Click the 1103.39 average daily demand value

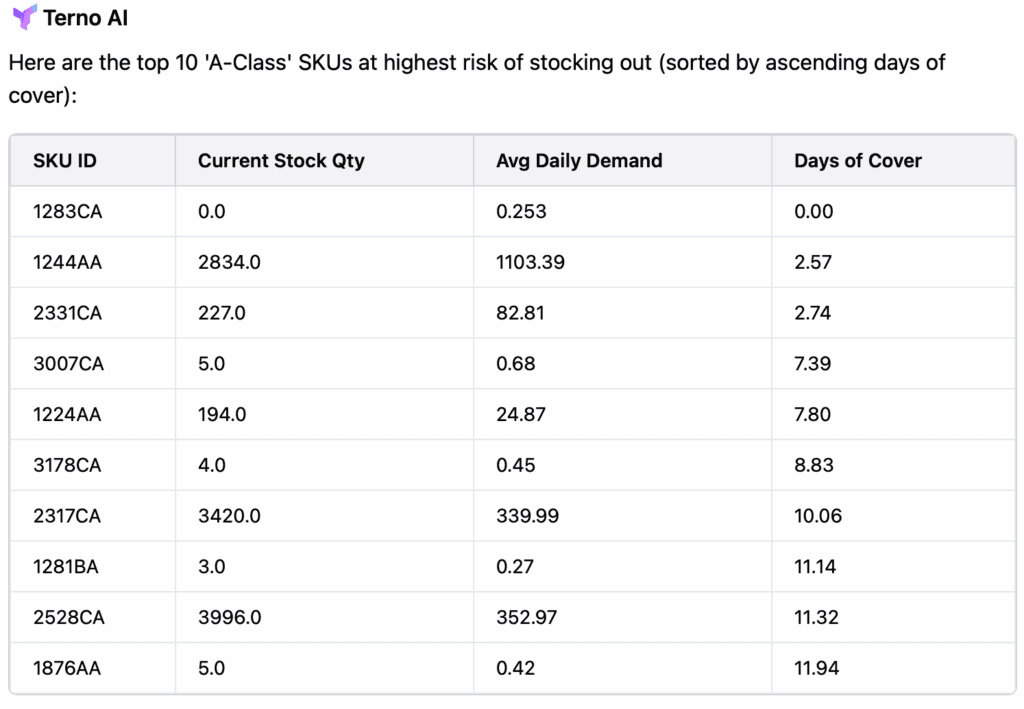tap(530, 262)
